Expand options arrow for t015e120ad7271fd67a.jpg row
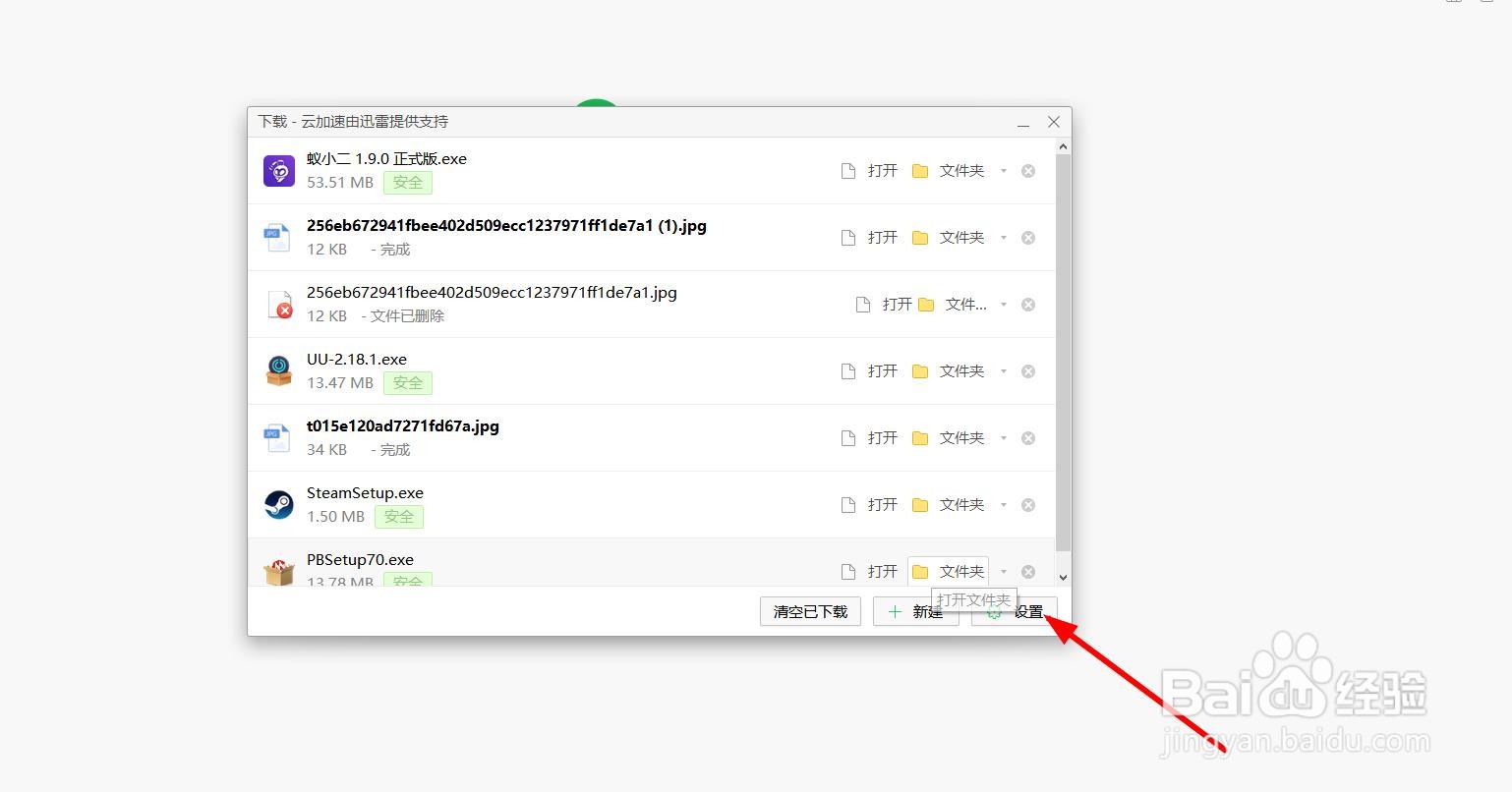The width and height of the screenshot is (1512, 792). pyautogui.click(x=1004, y=438)
